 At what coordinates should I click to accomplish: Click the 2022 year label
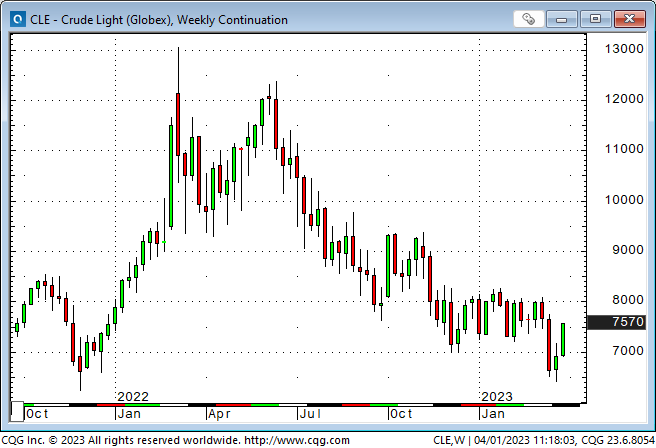coord(133,397)
